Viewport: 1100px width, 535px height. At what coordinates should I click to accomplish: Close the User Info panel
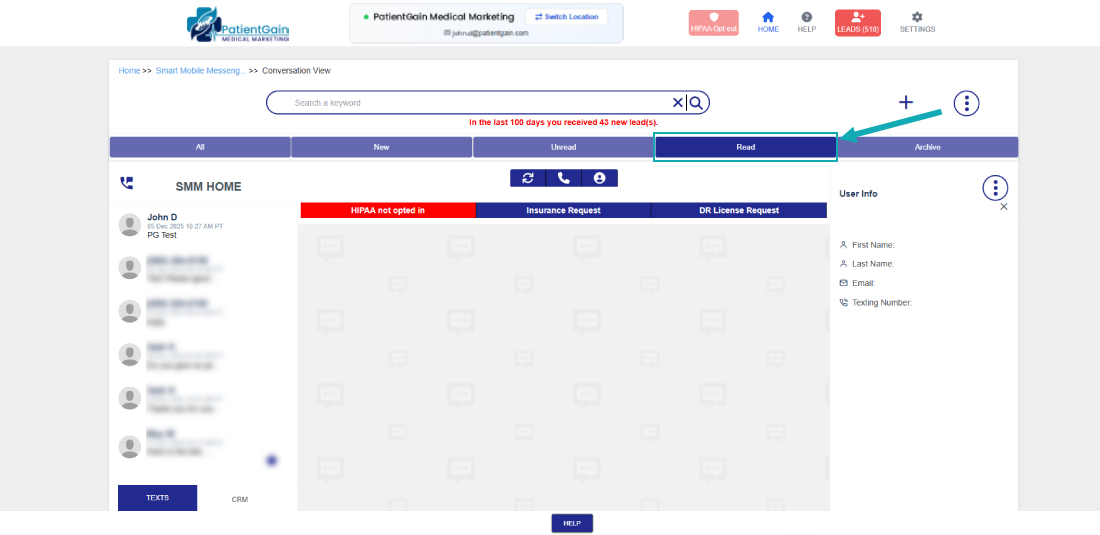coord(1004,207)
